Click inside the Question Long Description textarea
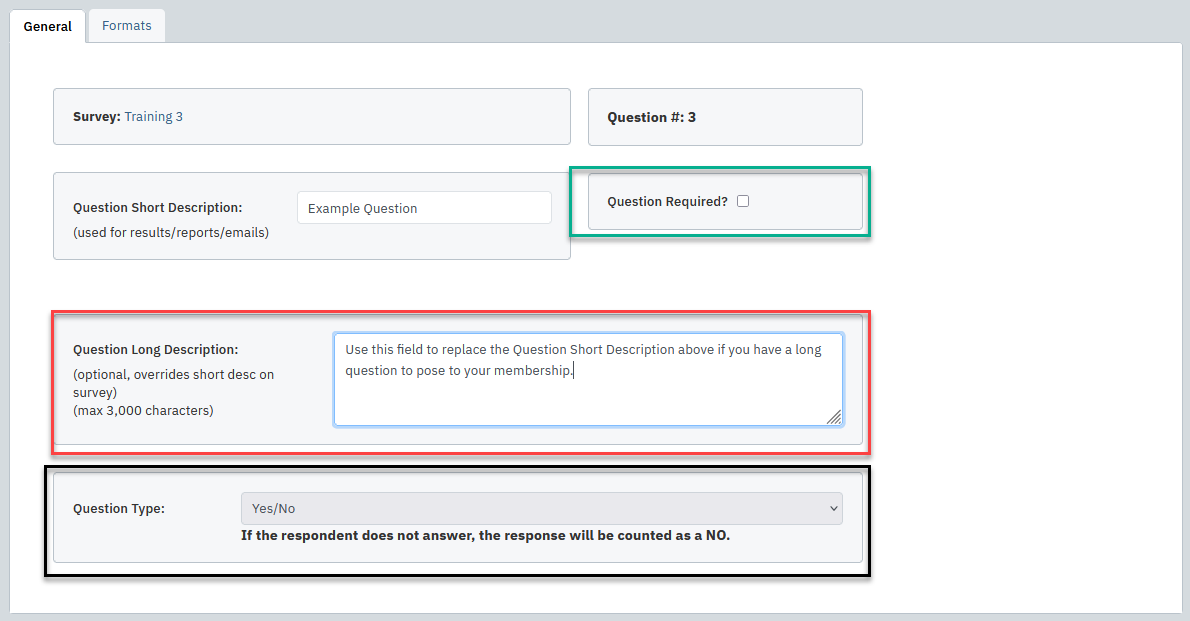The height and width of the screenshot is (621, 1190). (587, 395)
